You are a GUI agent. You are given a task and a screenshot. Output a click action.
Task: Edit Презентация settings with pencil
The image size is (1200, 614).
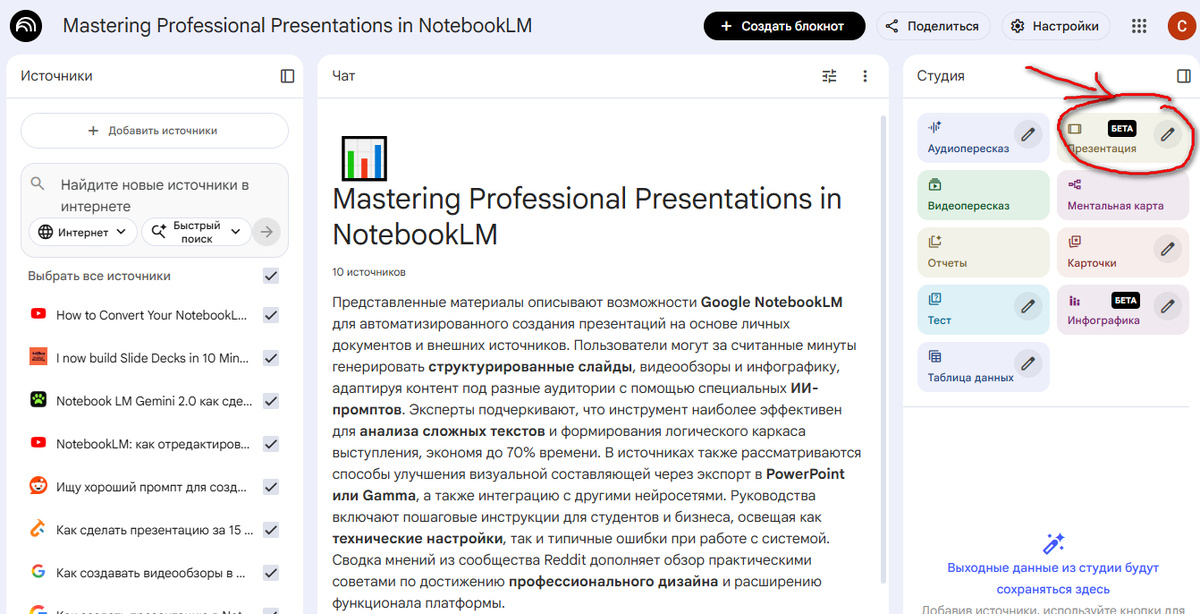pyautogui.click(x=1167, y=133)
